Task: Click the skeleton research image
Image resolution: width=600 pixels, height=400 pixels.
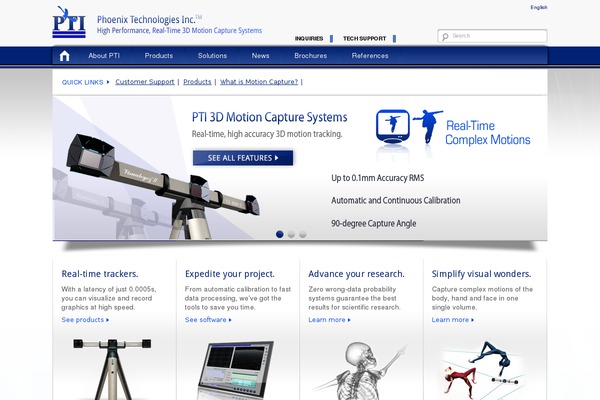Action: [x=358, y=371]
